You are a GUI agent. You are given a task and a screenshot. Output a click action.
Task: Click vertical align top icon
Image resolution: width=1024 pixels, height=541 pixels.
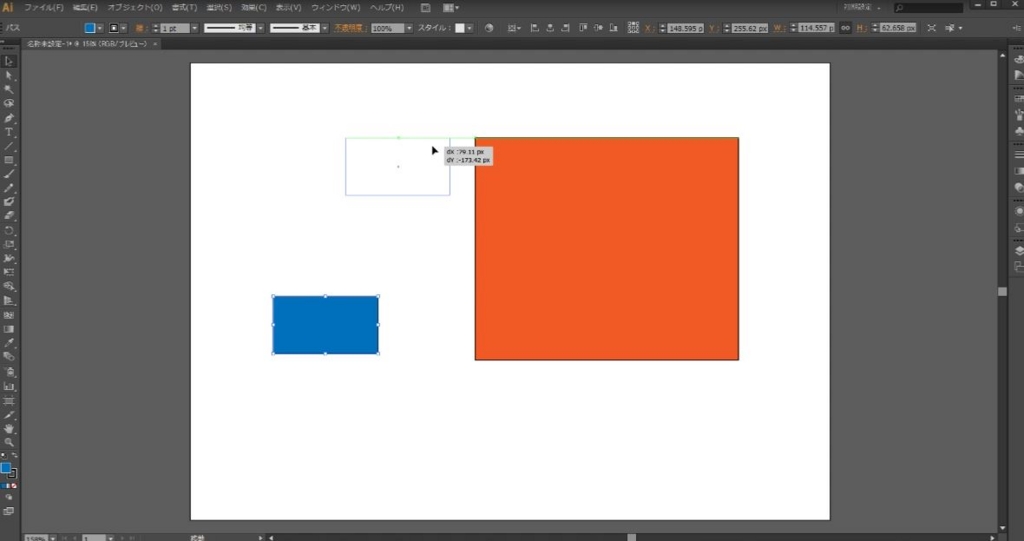pyautogui.click(x=583, y=28)
